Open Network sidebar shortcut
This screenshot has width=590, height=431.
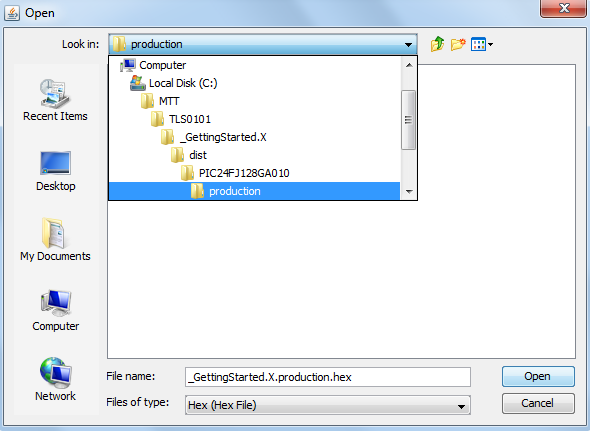point(55,379)
